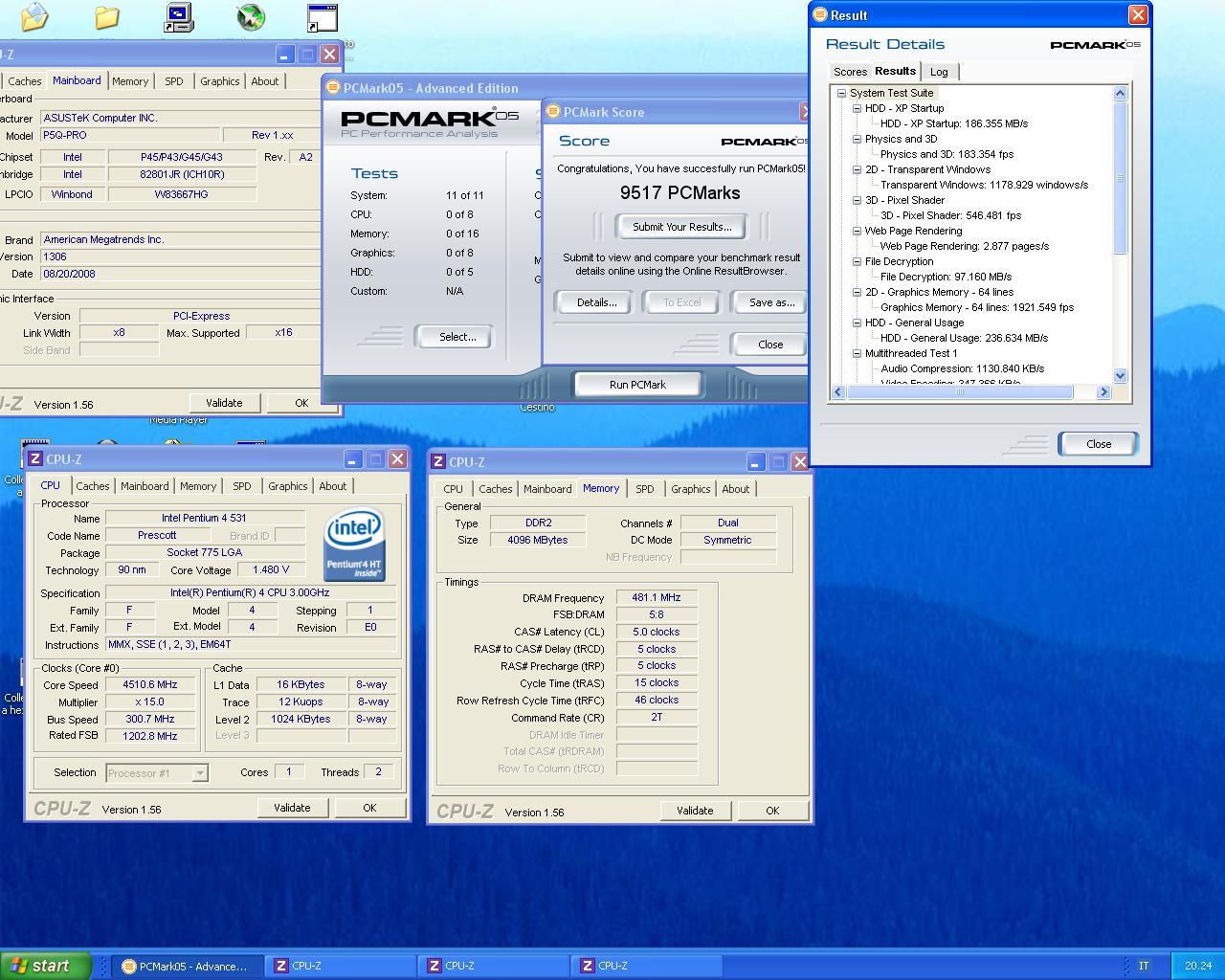The width and height of the screenshot is (1225, 980).
Task: Open the closed yellow folder desktop icon
Action: pyautogui.click(x=106, y=17)
